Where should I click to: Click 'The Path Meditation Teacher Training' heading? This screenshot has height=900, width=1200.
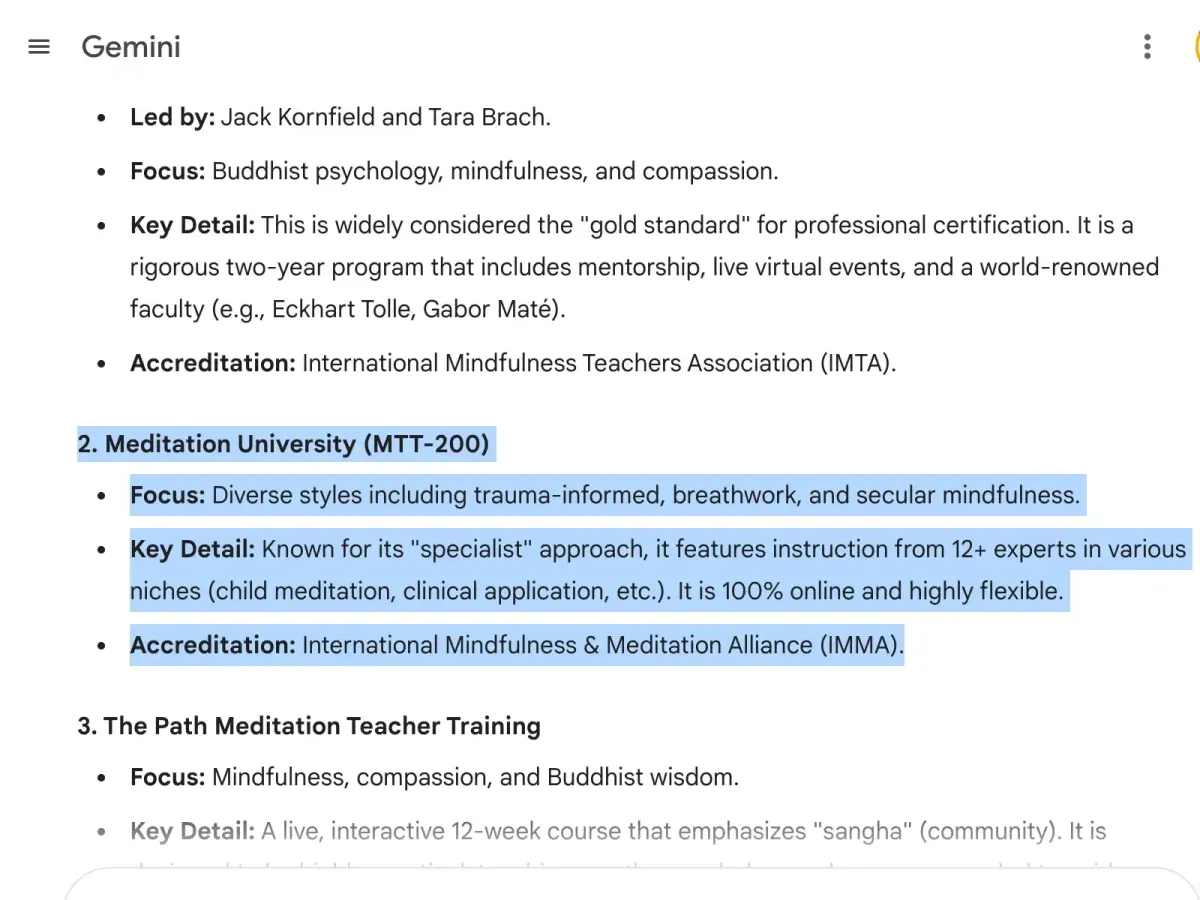[309, 726]
